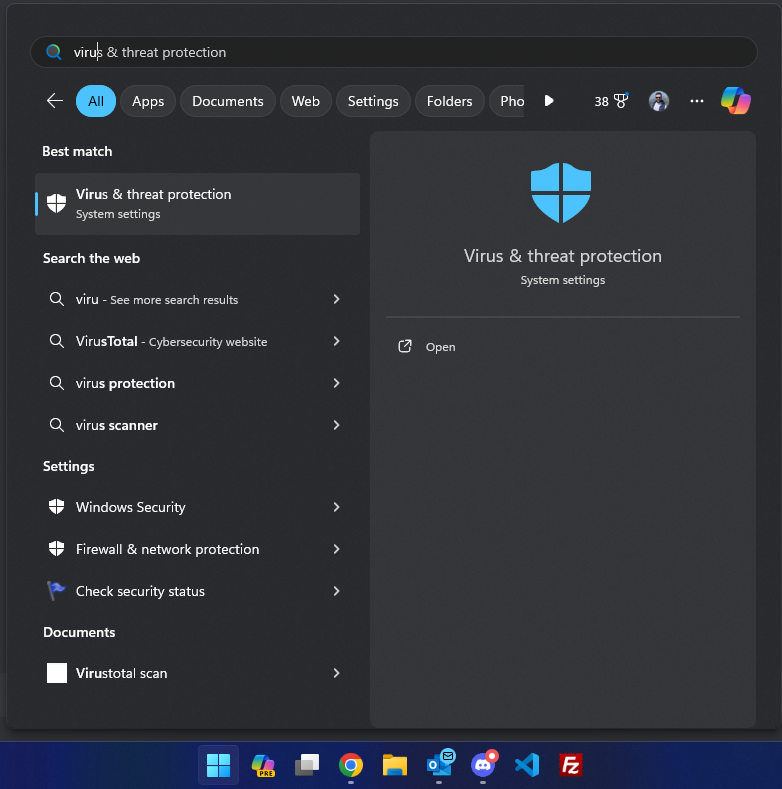Select VirusTotal Cybersecurity website suggestion

coord(197,341)
